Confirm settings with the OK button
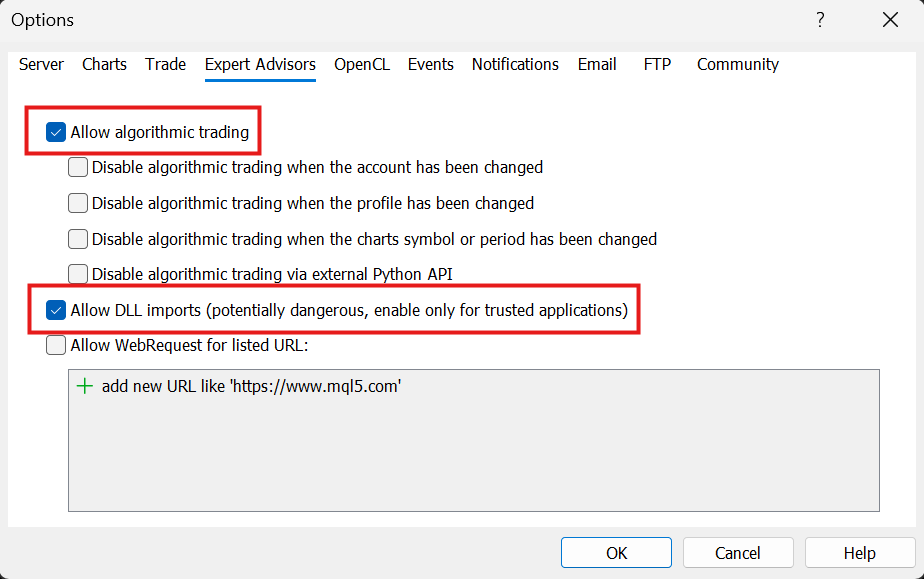This screenshot has height=579, width=924. pyautogui.click(x=616, y=552)
